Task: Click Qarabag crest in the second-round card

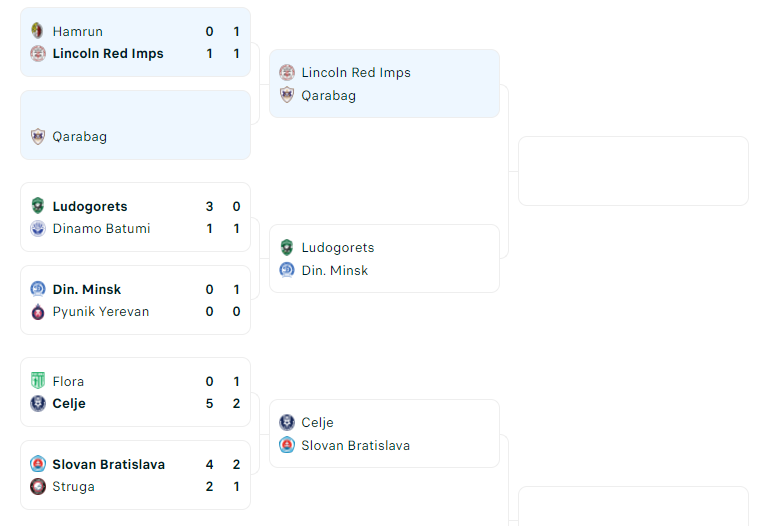Action: point(287,95)
